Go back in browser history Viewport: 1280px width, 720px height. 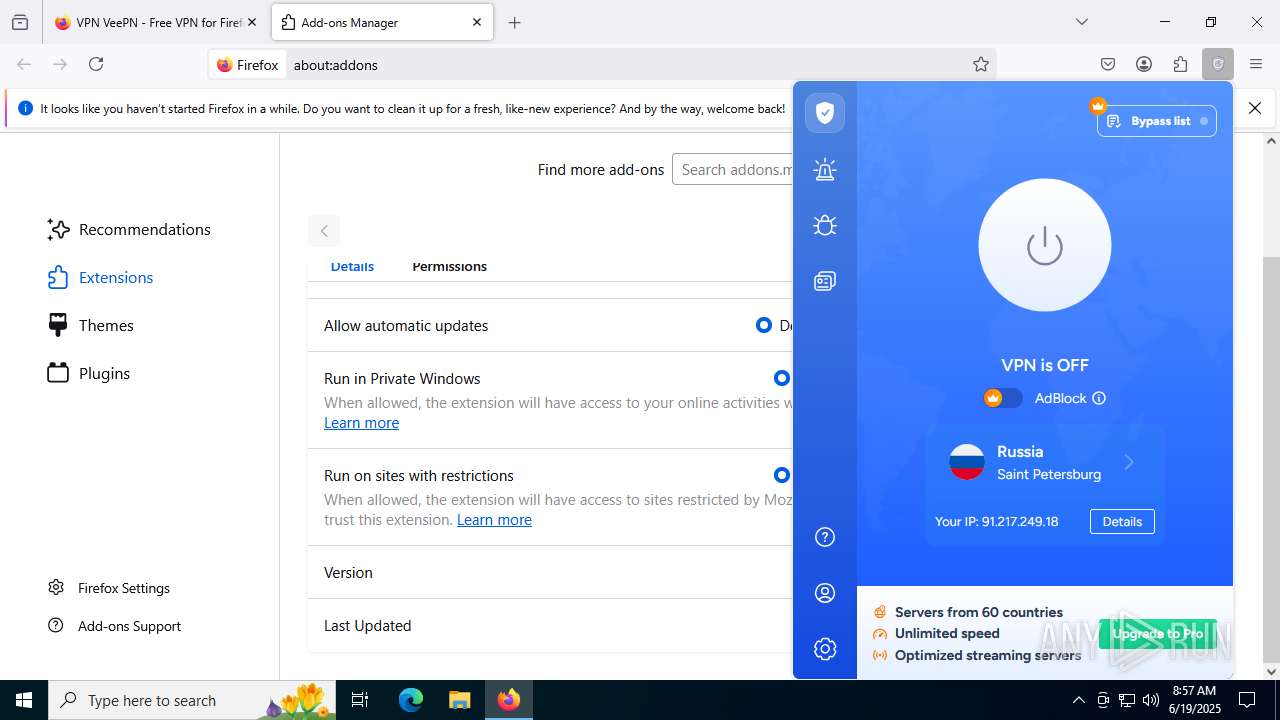pyautogui.click(x=24, y=65)
